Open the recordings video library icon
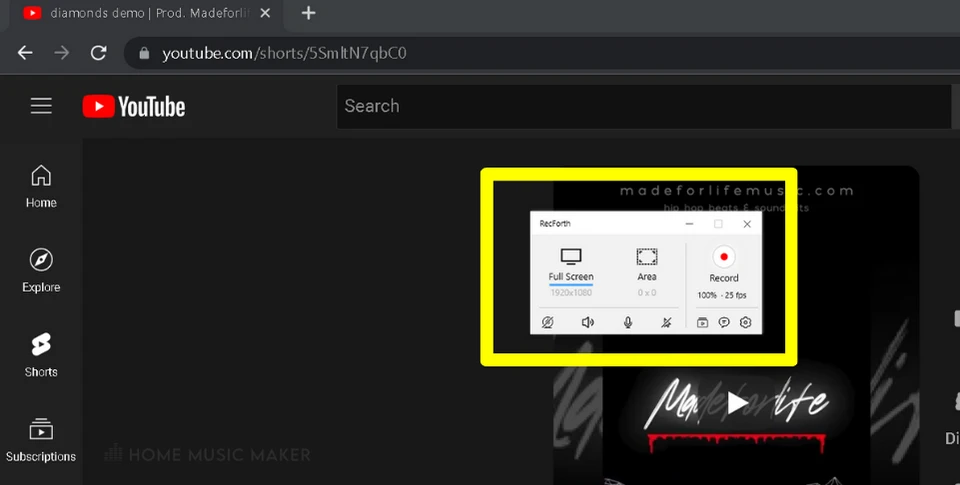Viewport: 960px width, 485px height. click(x=702, y=322)
